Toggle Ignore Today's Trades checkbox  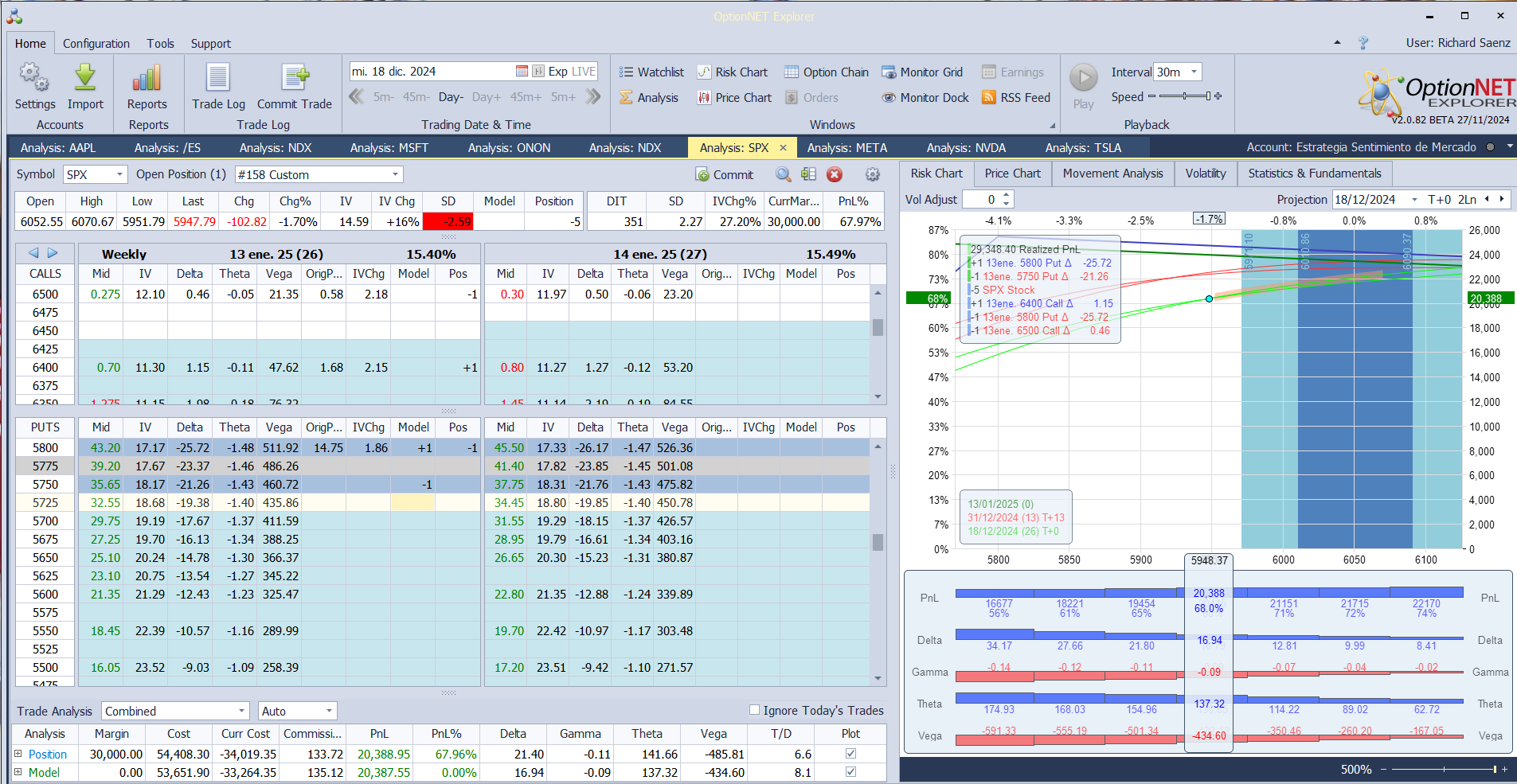pos(755,710)
